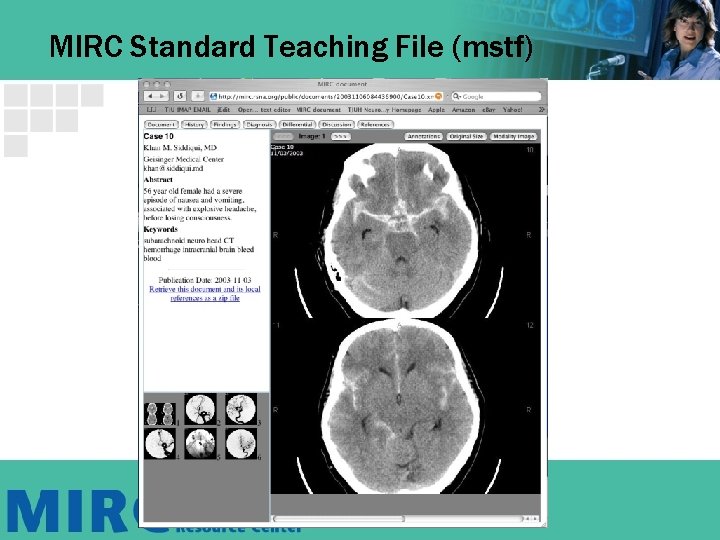
Task: Show more bookmarks with the overflow chevron
Action: pyautogui.click(x=541, y=110)
